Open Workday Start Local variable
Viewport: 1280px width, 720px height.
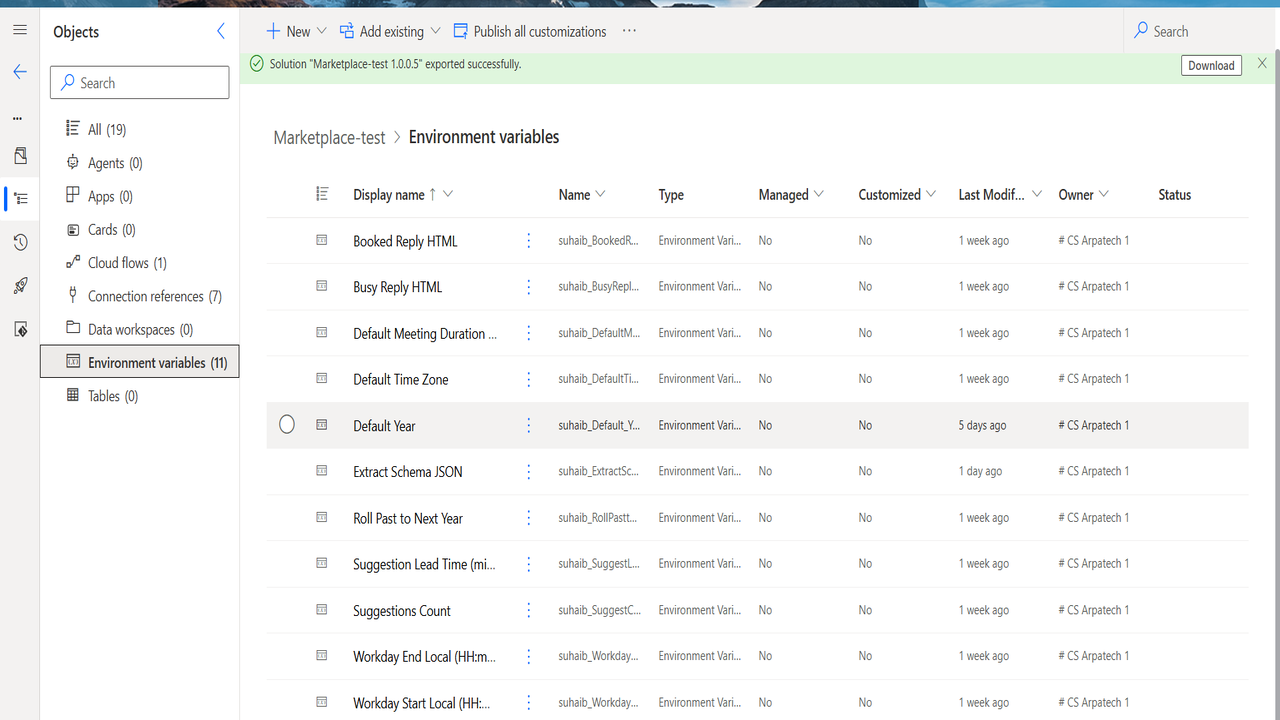(422, 703)
